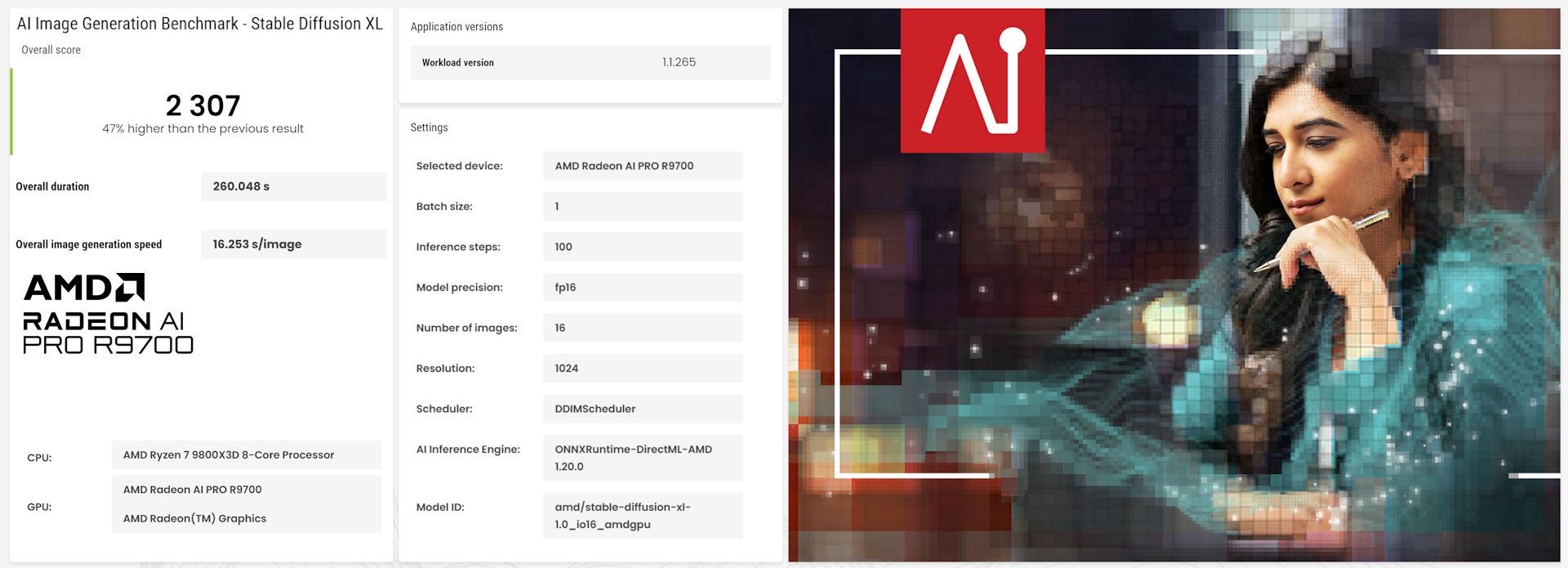Screen dimensions: 1568x568
Task: Select the Selected device value field
Action: (643, 166)
